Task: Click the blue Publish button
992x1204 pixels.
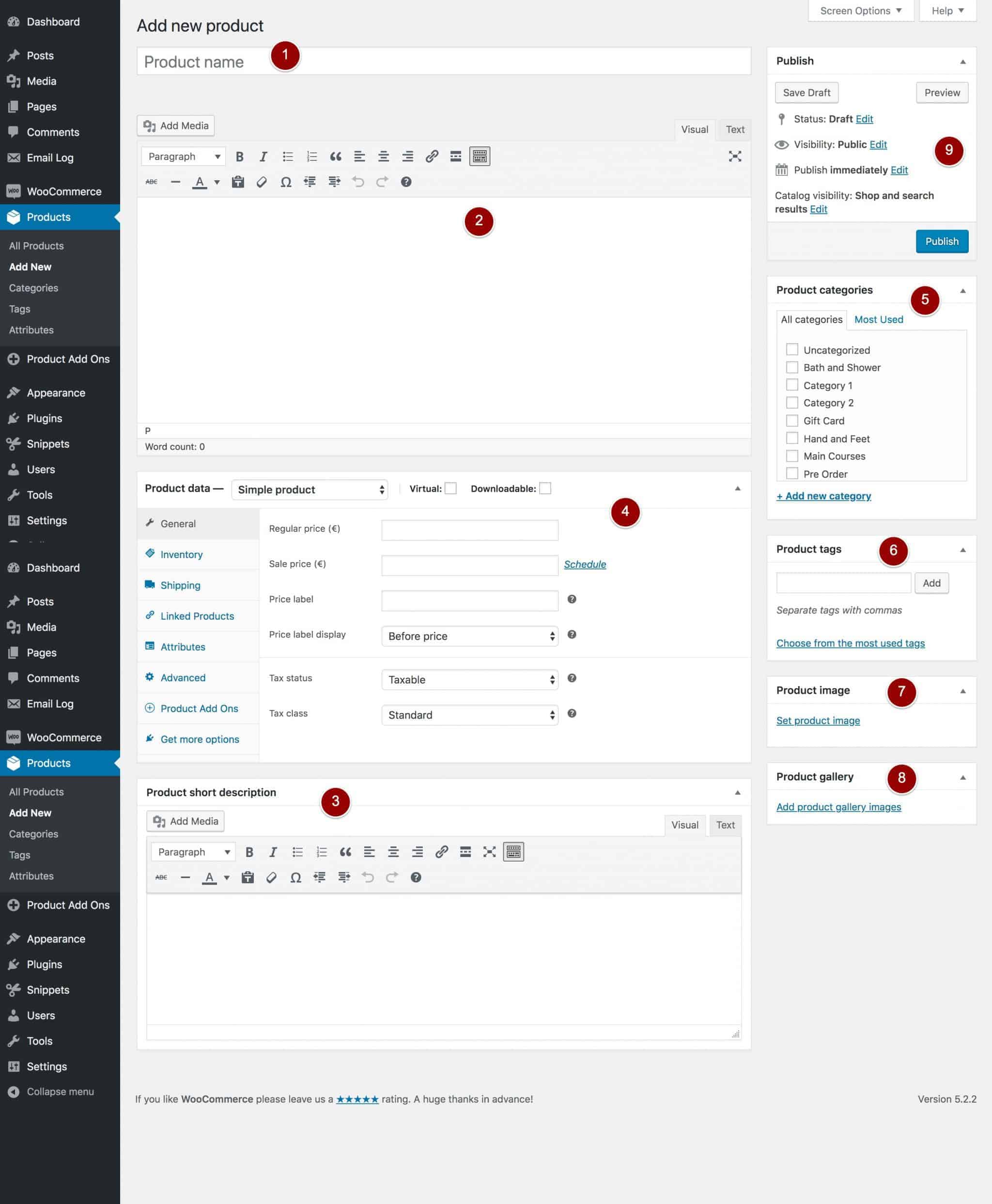Action: point(942,241)
